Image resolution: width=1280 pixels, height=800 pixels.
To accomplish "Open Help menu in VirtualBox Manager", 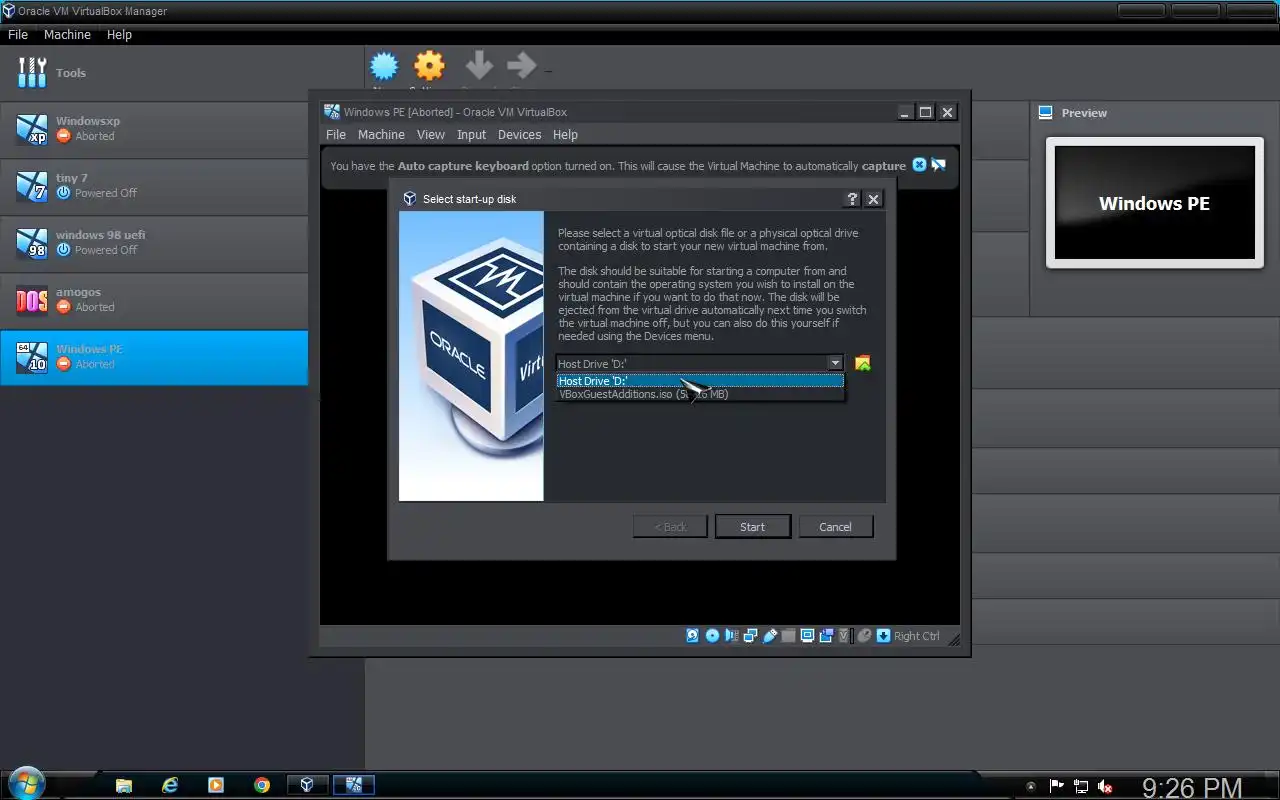I will (x=119, y=34).
